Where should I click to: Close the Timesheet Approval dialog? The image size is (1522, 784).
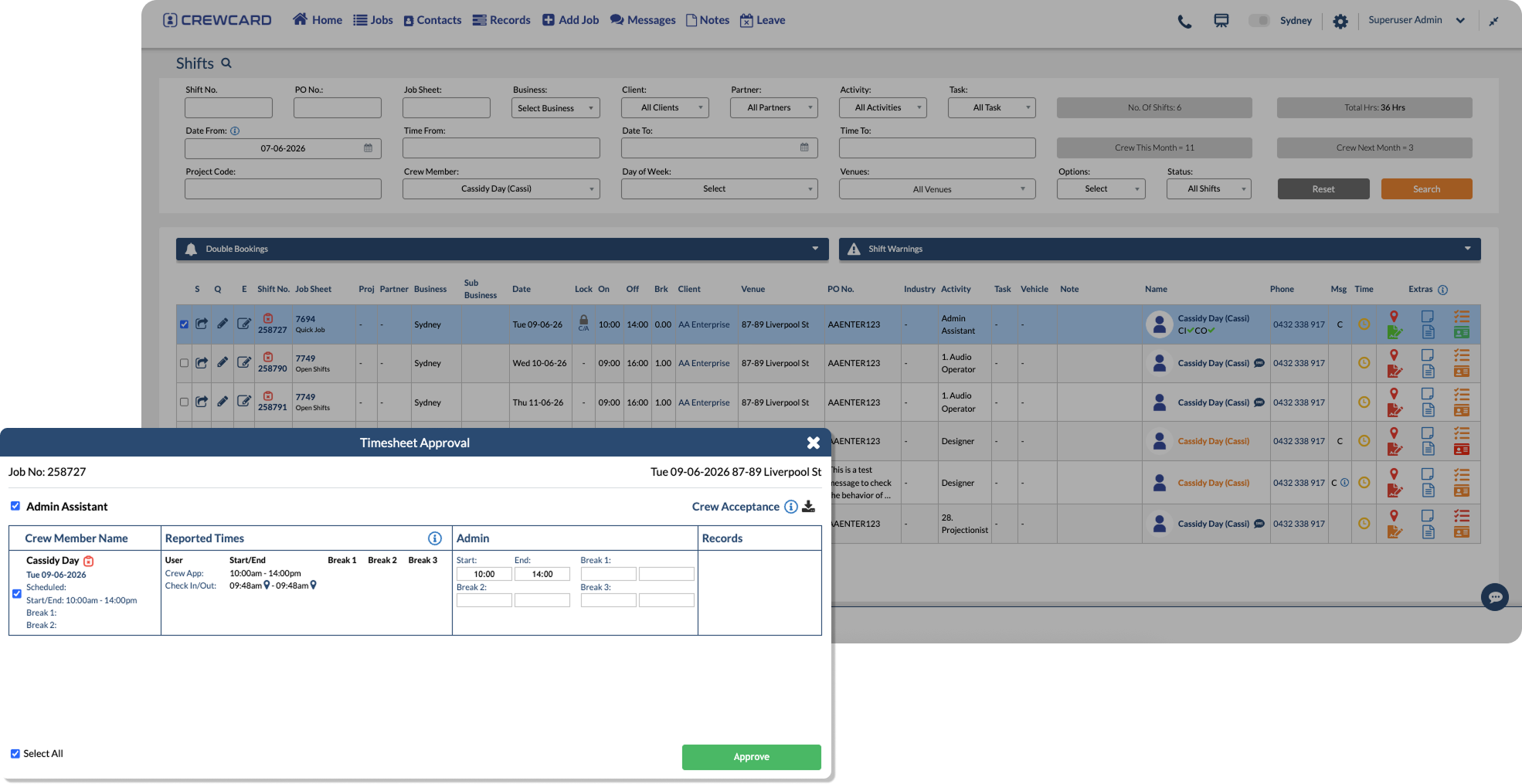(x=814, y=443)
